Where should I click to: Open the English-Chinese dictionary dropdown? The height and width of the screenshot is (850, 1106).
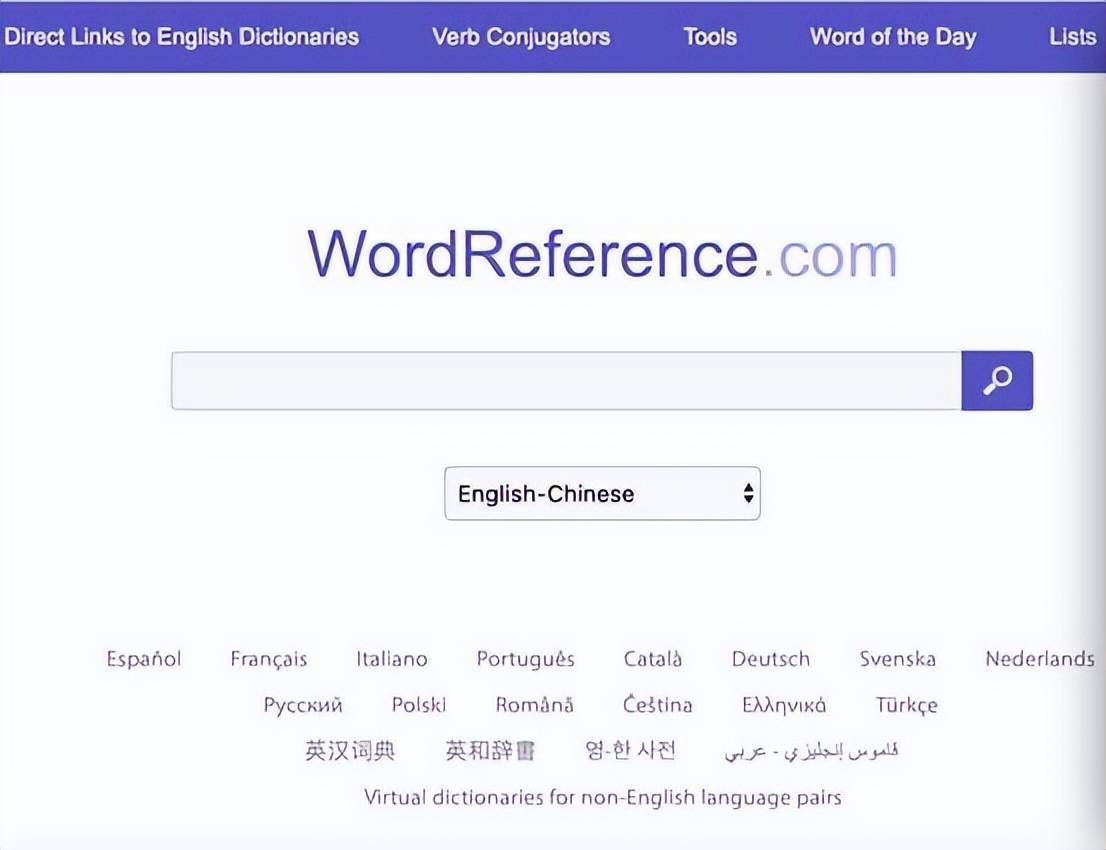(602, 493)
